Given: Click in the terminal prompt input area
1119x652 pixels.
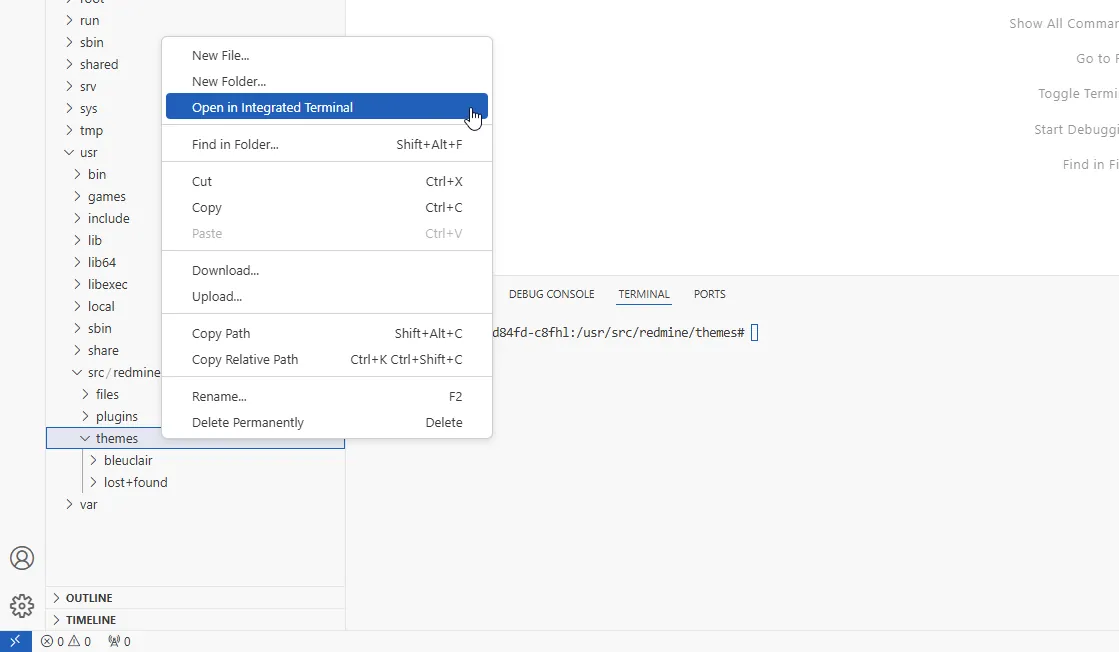Looking at the screenshot, I should point(755,332).
